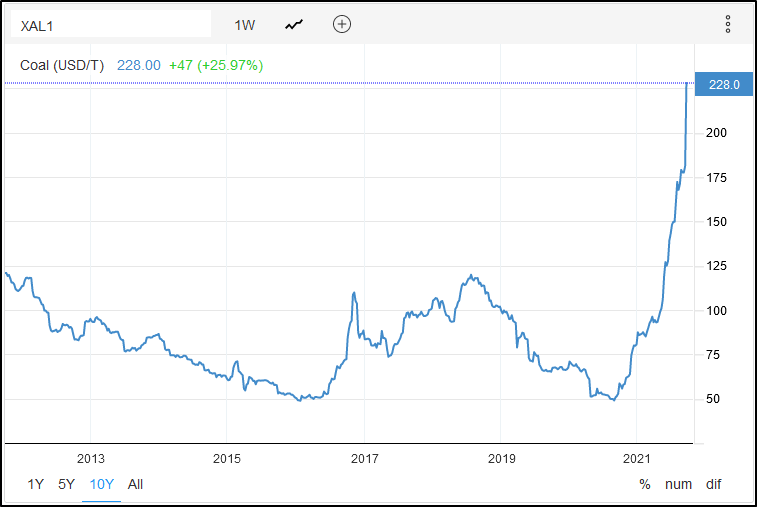Select the All time range
Image resolution: width=757 pixels, height=507 pixels.
[135, 484]
